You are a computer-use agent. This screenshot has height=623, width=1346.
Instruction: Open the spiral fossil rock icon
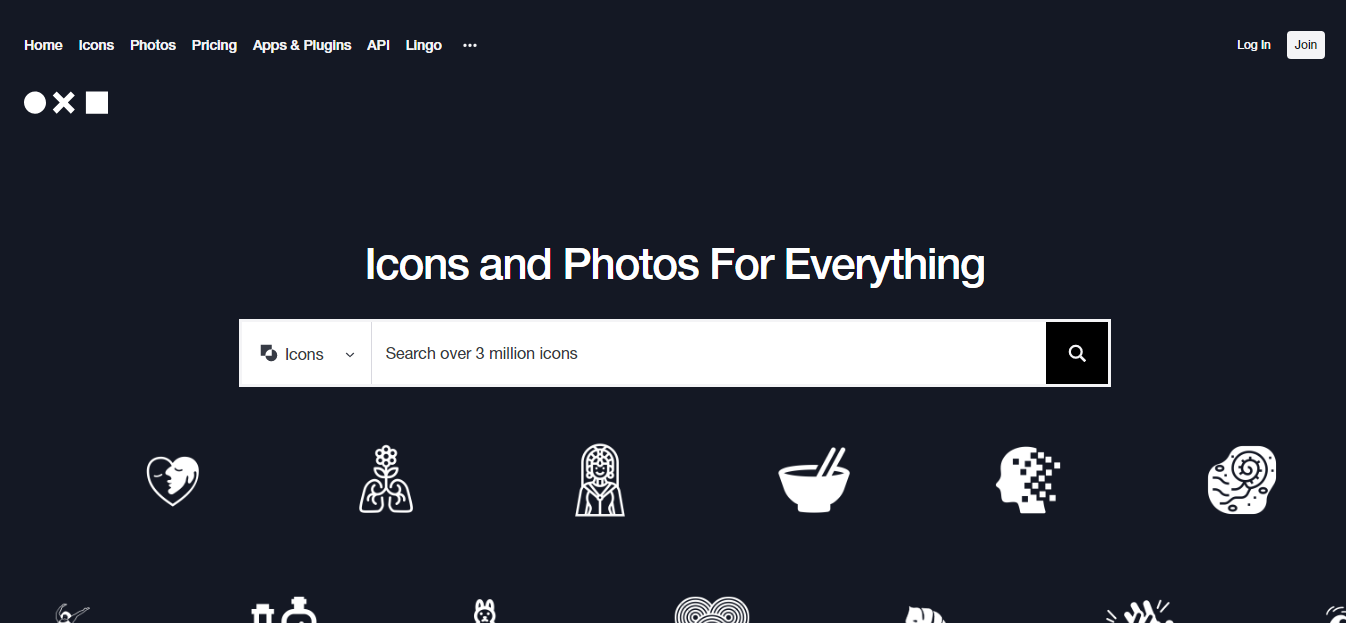[x=1242, y=480]
